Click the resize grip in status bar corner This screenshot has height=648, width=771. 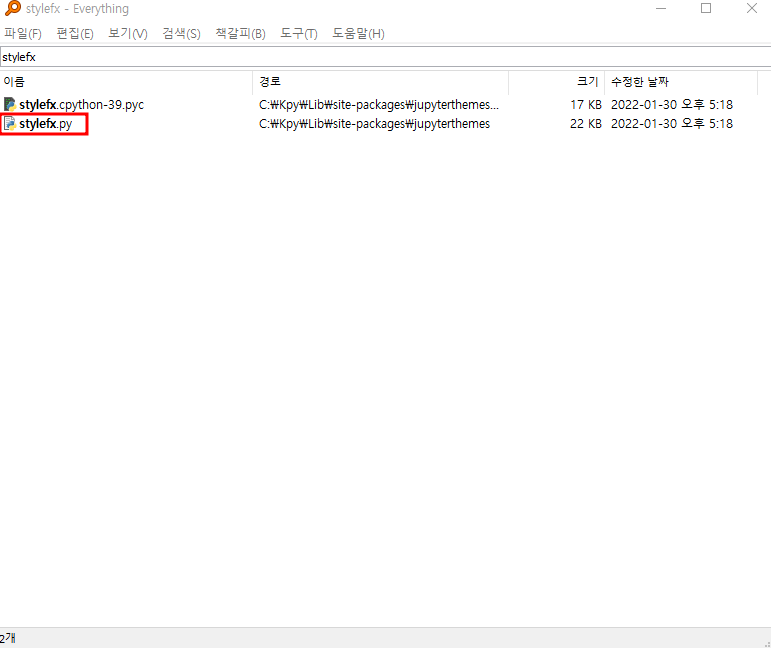pyautogui.click(x=767, y=643)
